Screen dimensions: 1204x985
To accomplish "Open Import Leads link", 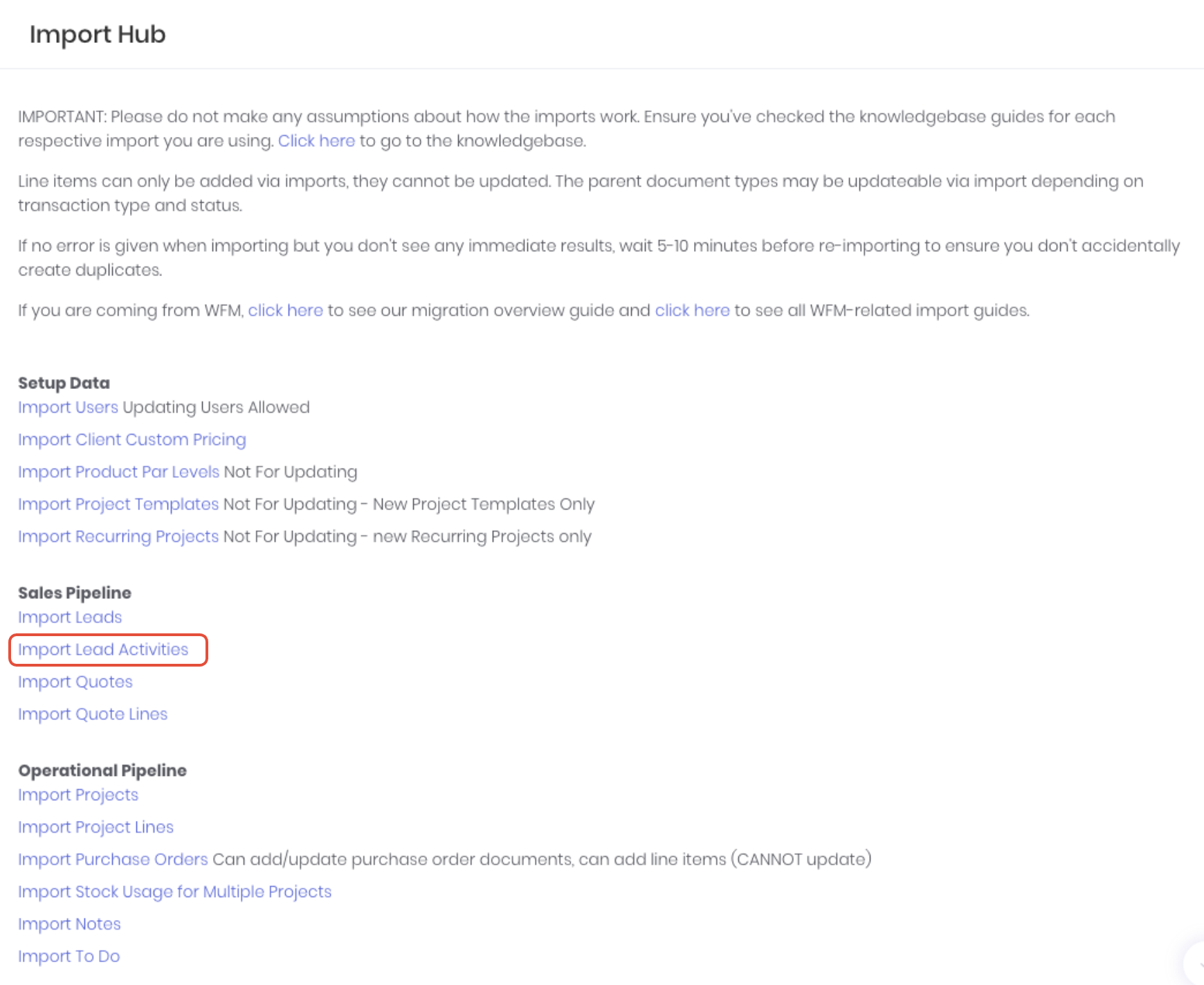I will coord(70,617).
